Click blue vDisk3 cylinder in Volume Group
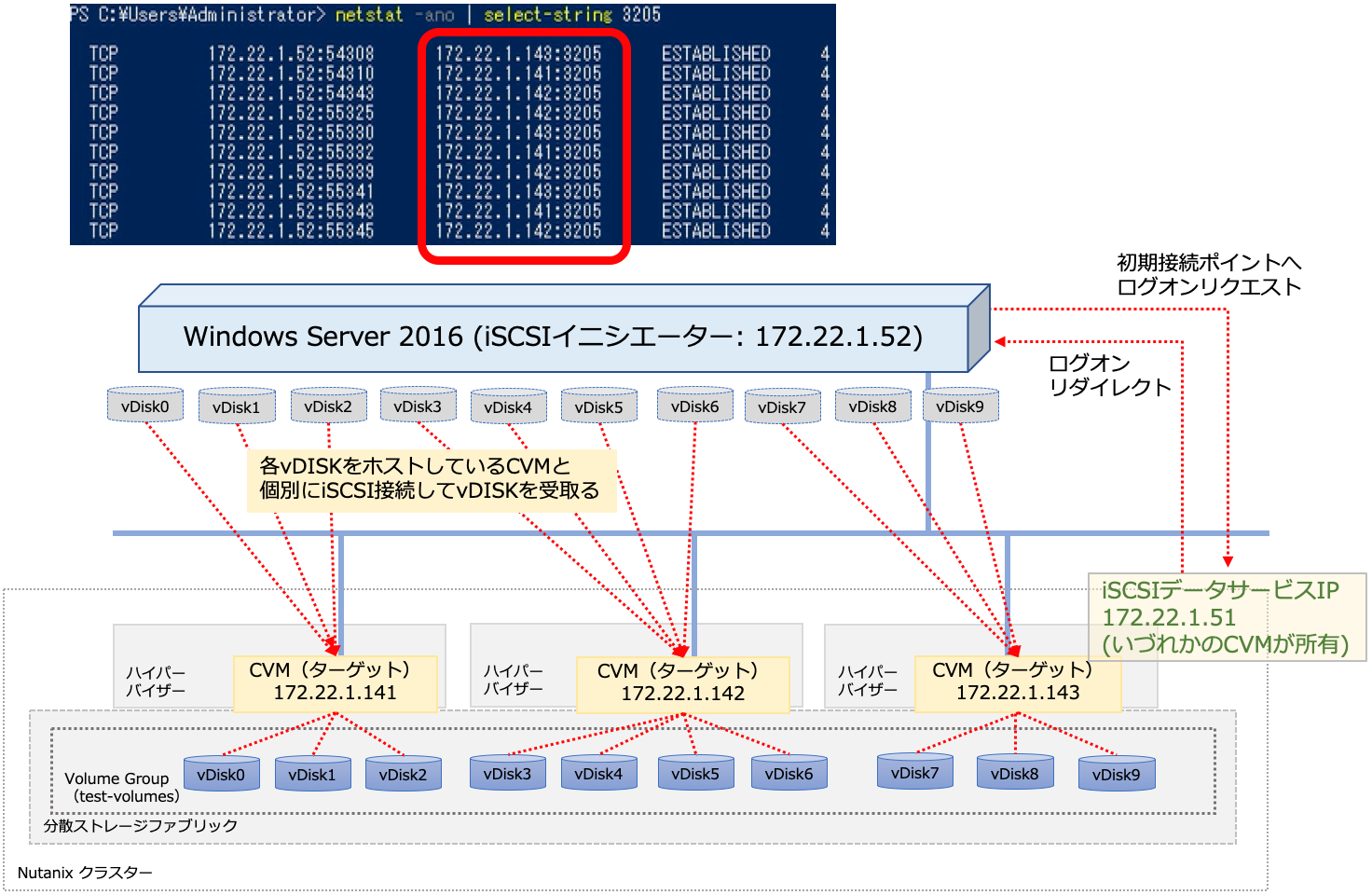Screen dimensions: 1372x895 [508, 773]
